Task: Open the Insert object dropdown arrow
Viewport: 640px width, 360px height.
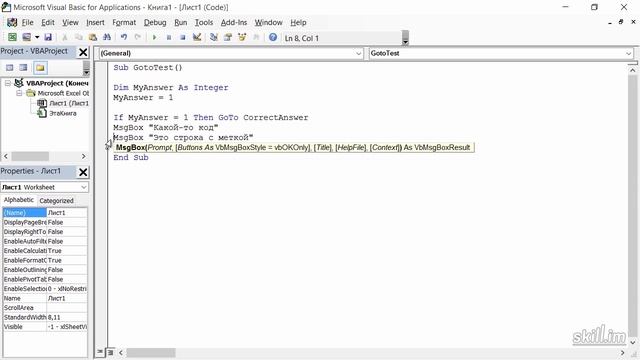Action: 37,38
